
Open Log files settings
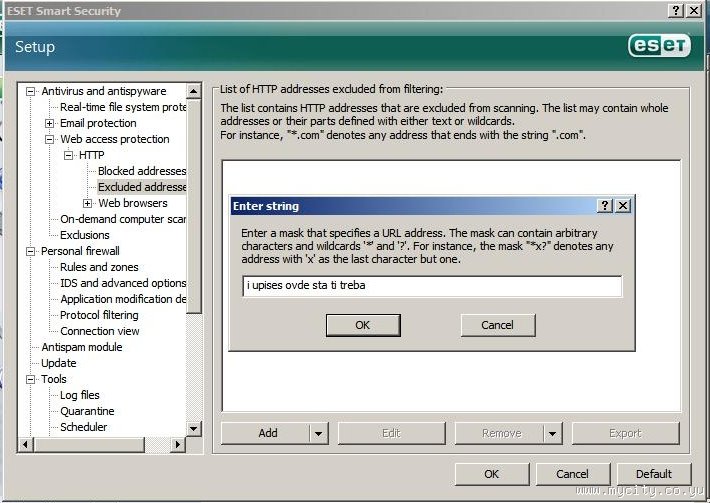tap(80, 395)
